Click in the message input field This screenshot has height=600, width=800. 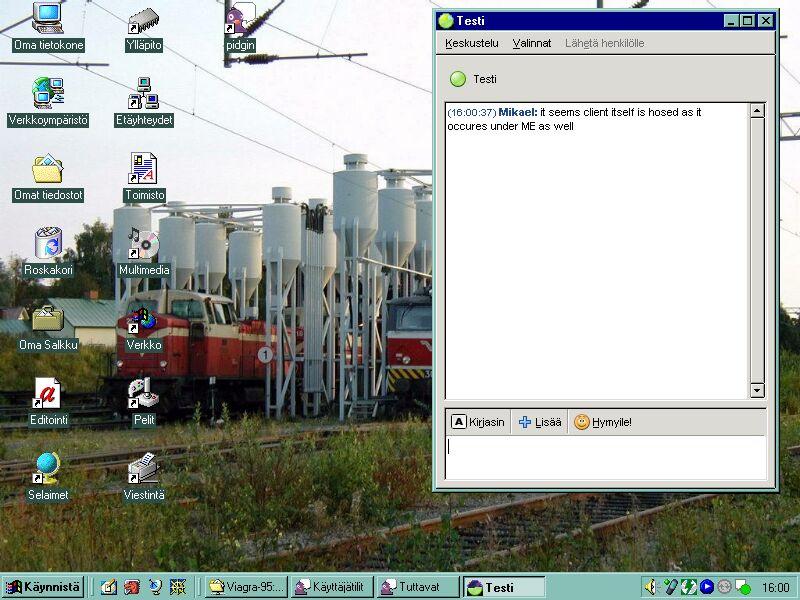point(604,458)
